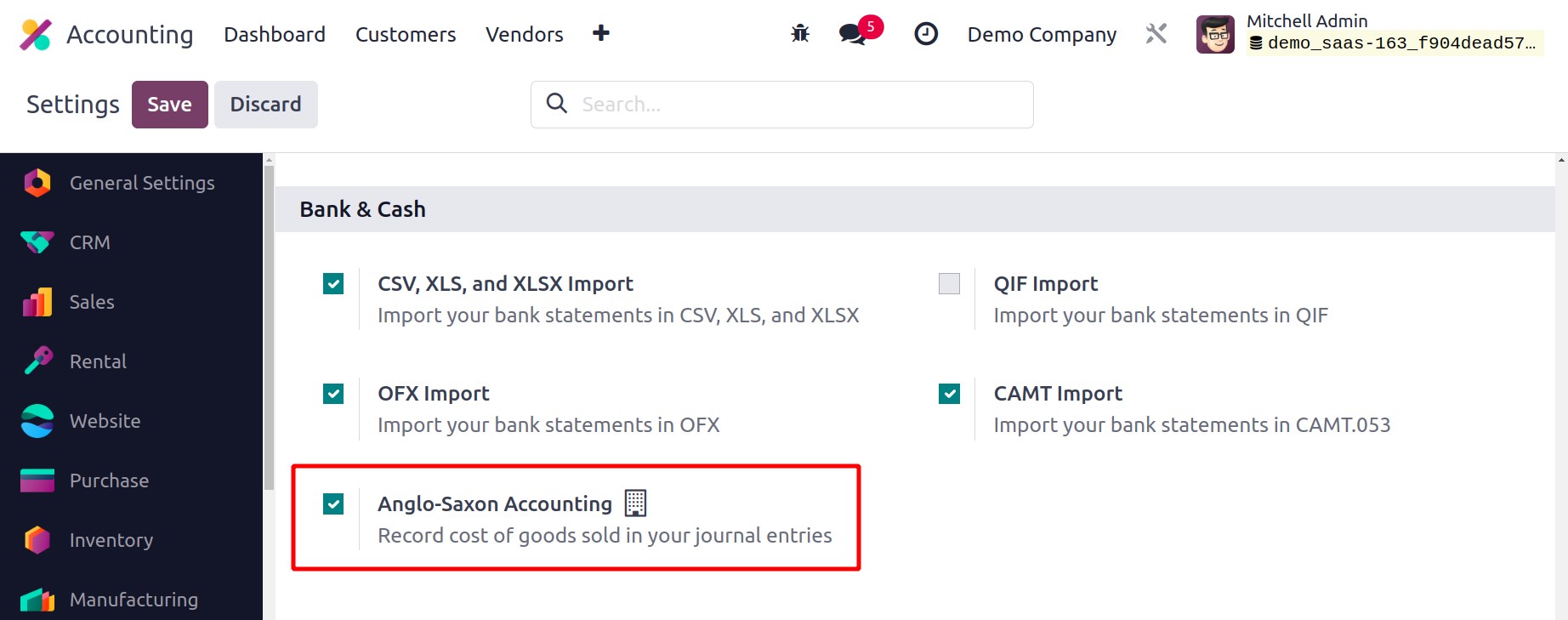The height and width of the screenshot is (620, 1568).
Task: Disable the Anglo-Saxon Accounting checkbox
Action: point(333,504)
